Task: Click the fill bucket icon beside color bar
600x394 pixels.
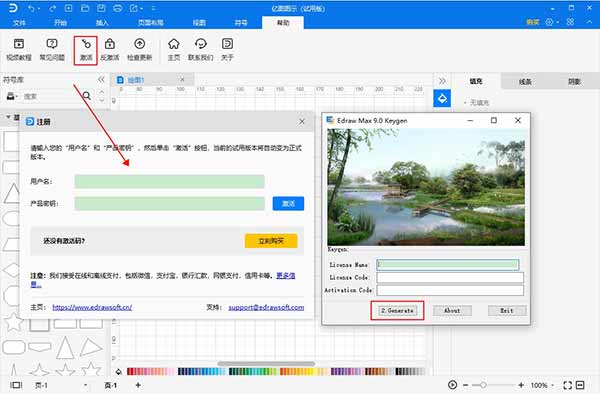Action: [119, 371]
